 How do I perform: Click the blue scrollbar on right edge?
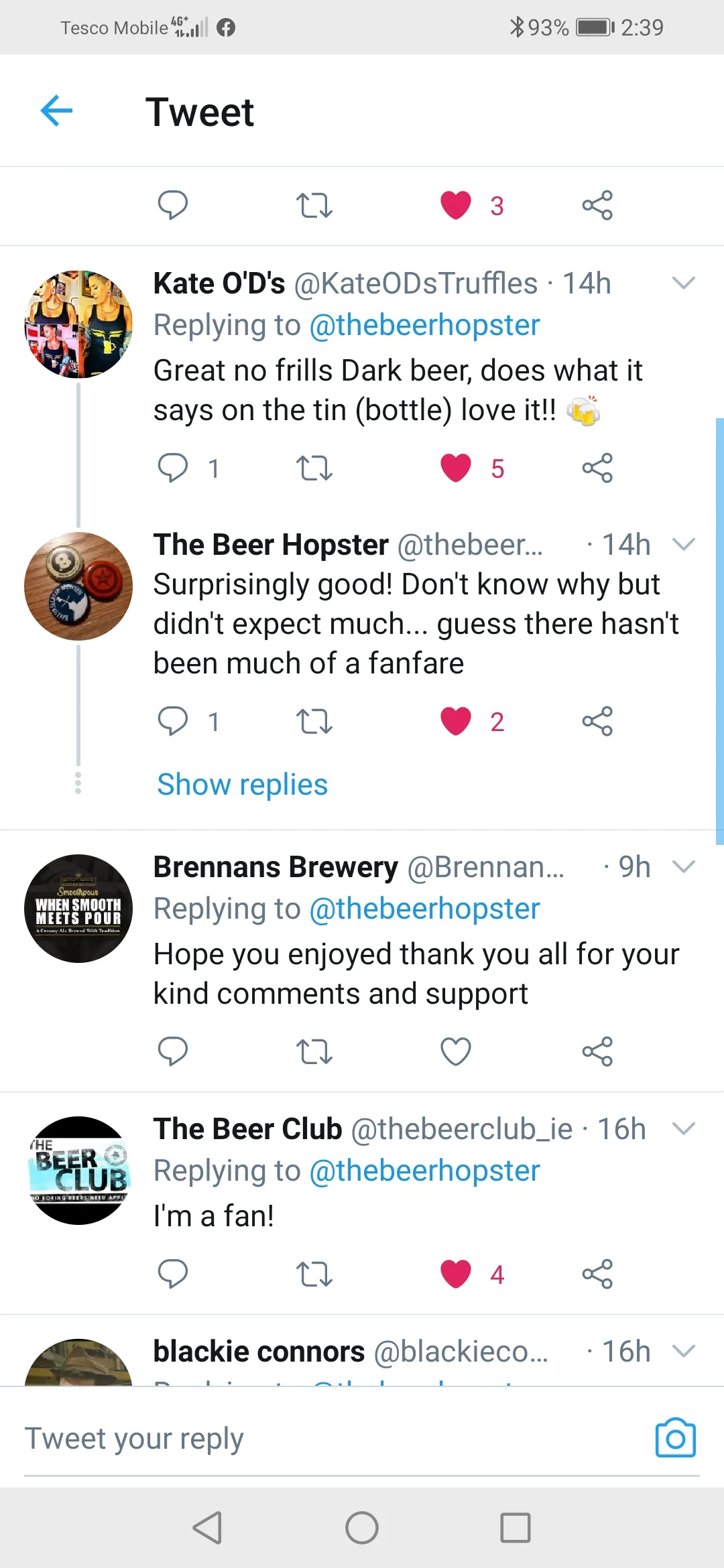(719, 630)
